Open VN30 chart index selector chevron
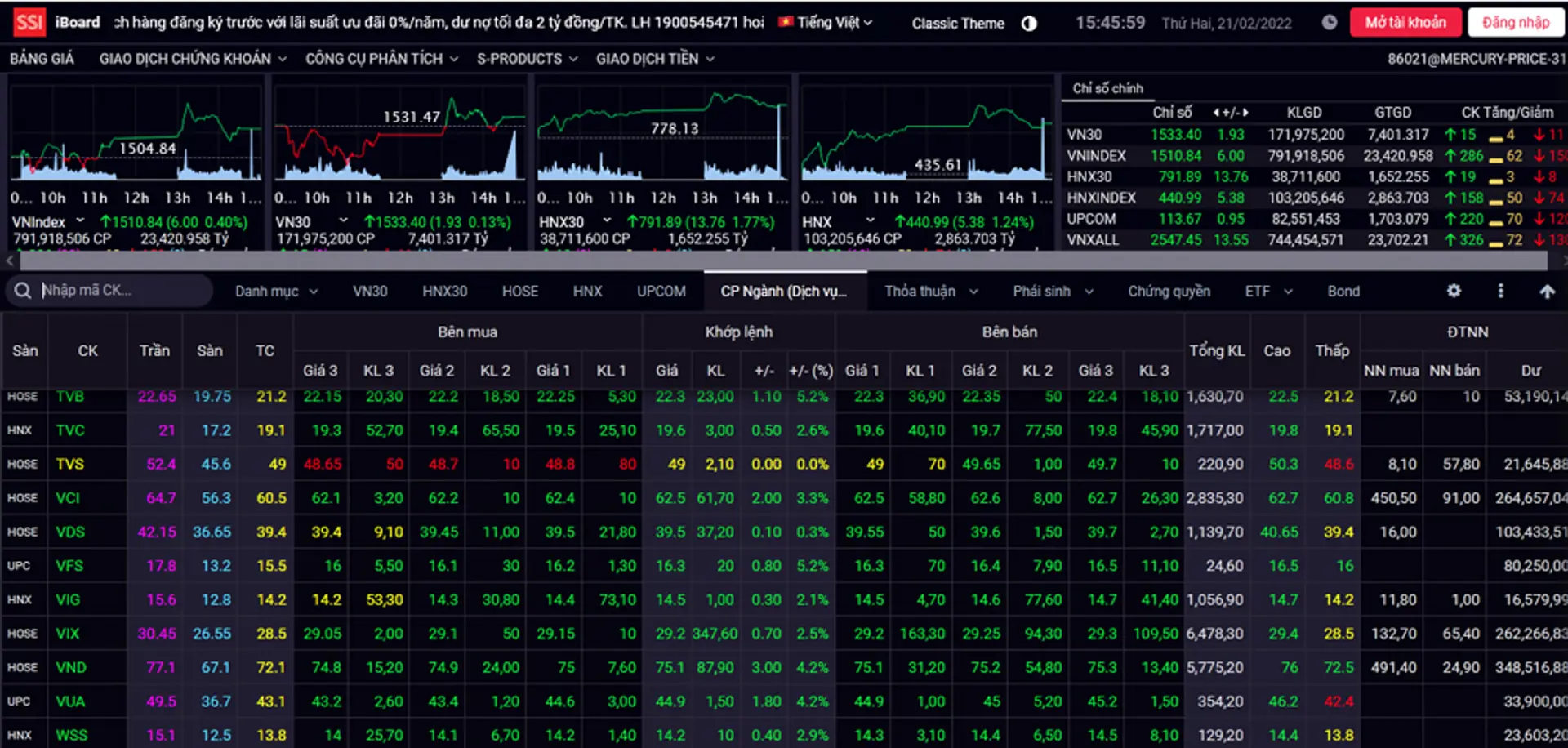This screenshot has width=1568, height=748. pyautogui.click(x=343, y=220)
